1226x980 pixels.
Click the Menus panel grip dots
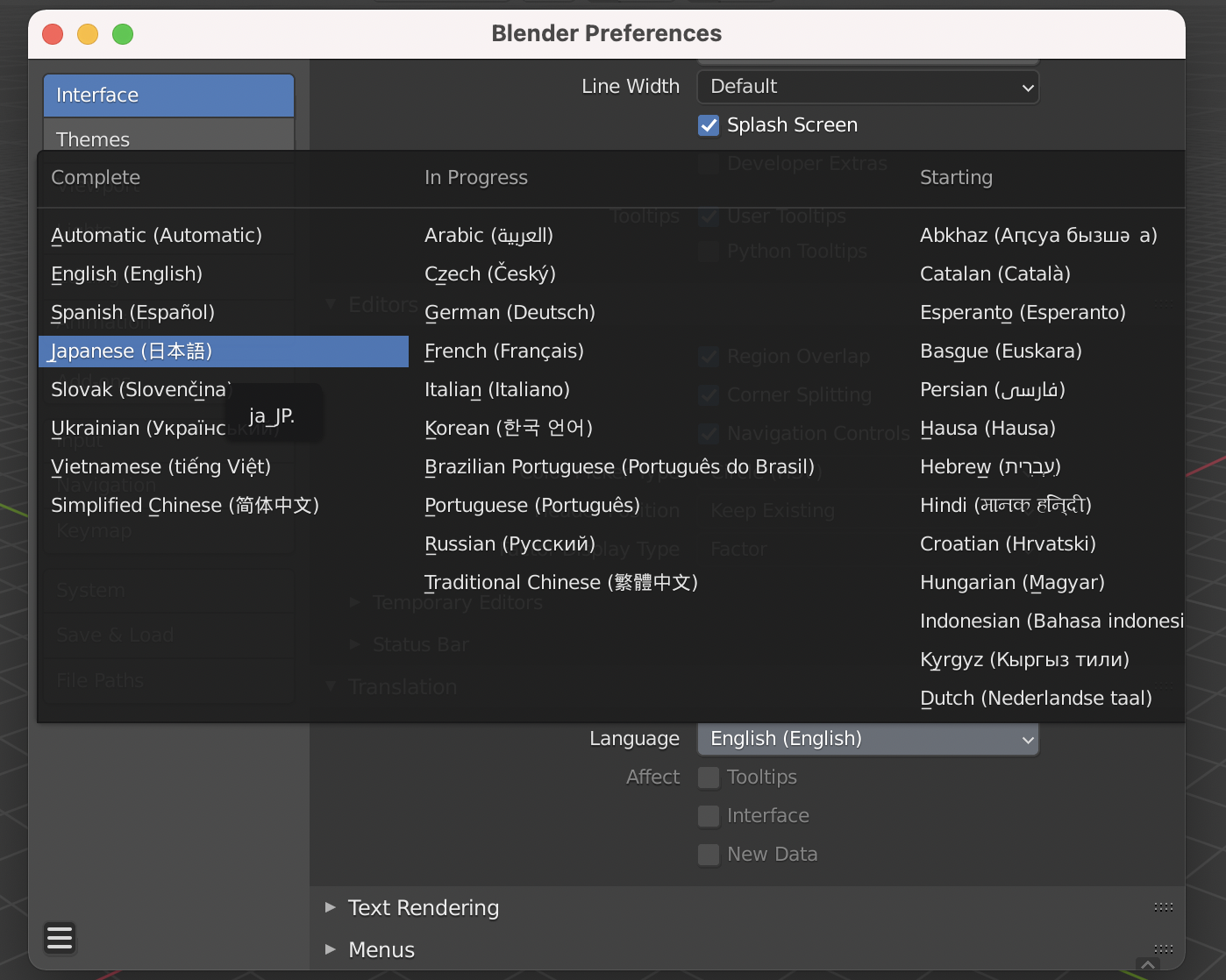1164,949
